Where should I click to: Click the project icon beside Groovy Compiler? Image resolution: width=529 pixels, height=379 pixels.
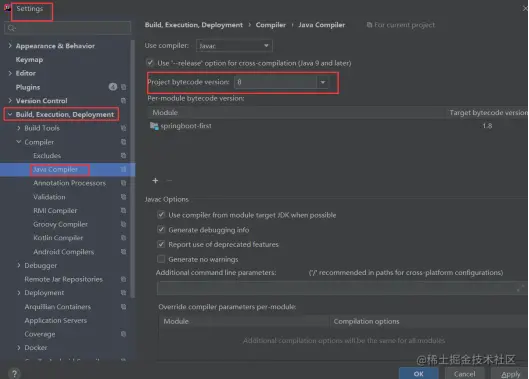tap(123, 224)
